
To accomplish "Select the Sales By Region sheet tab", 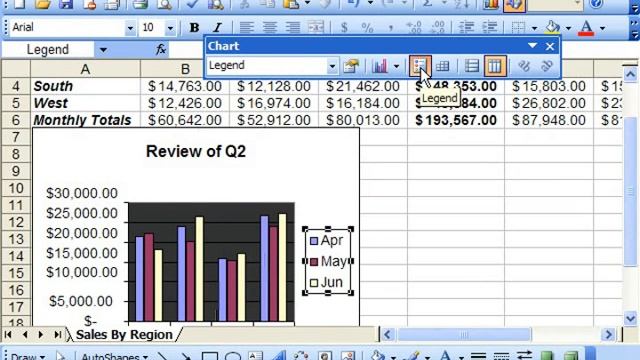I will click(124, 335).
